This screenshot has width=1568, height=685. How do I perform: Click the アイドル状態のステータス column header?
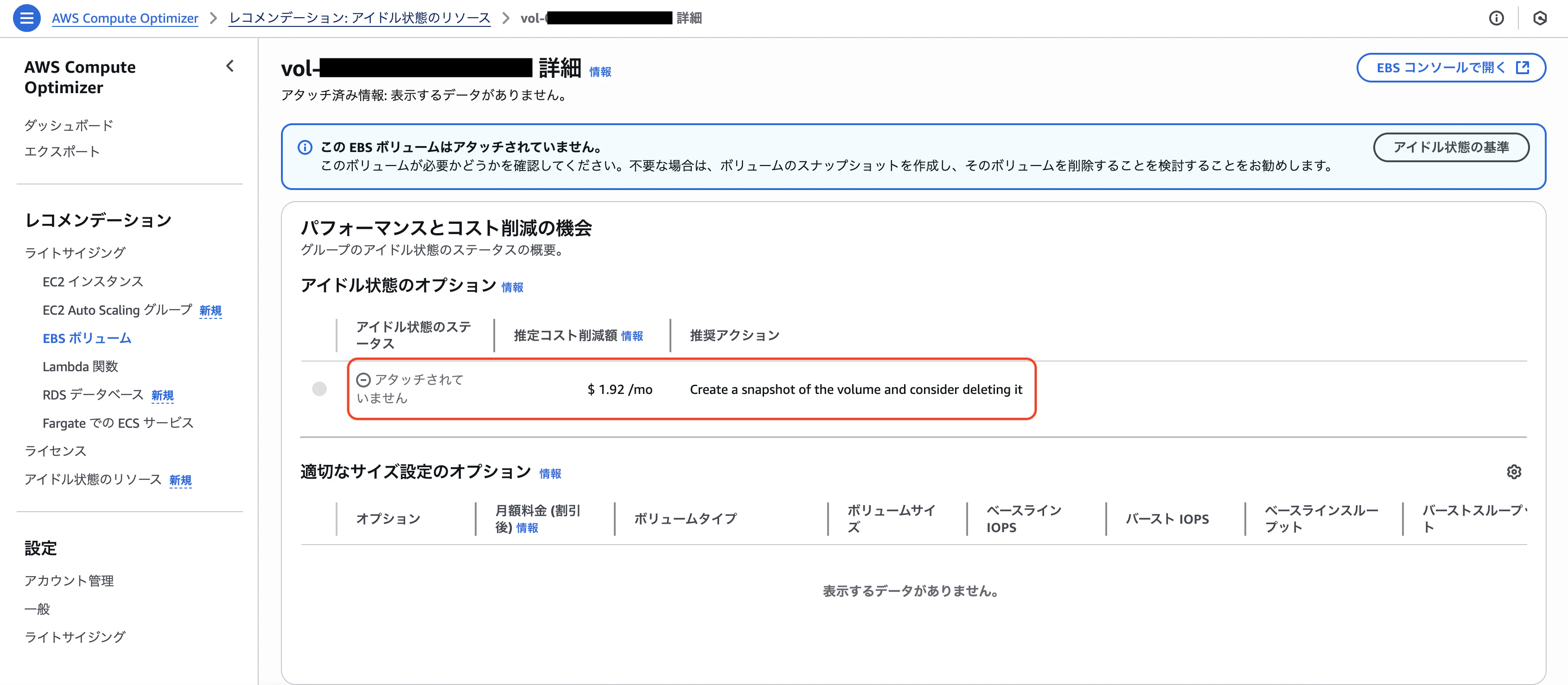(414, 335)
